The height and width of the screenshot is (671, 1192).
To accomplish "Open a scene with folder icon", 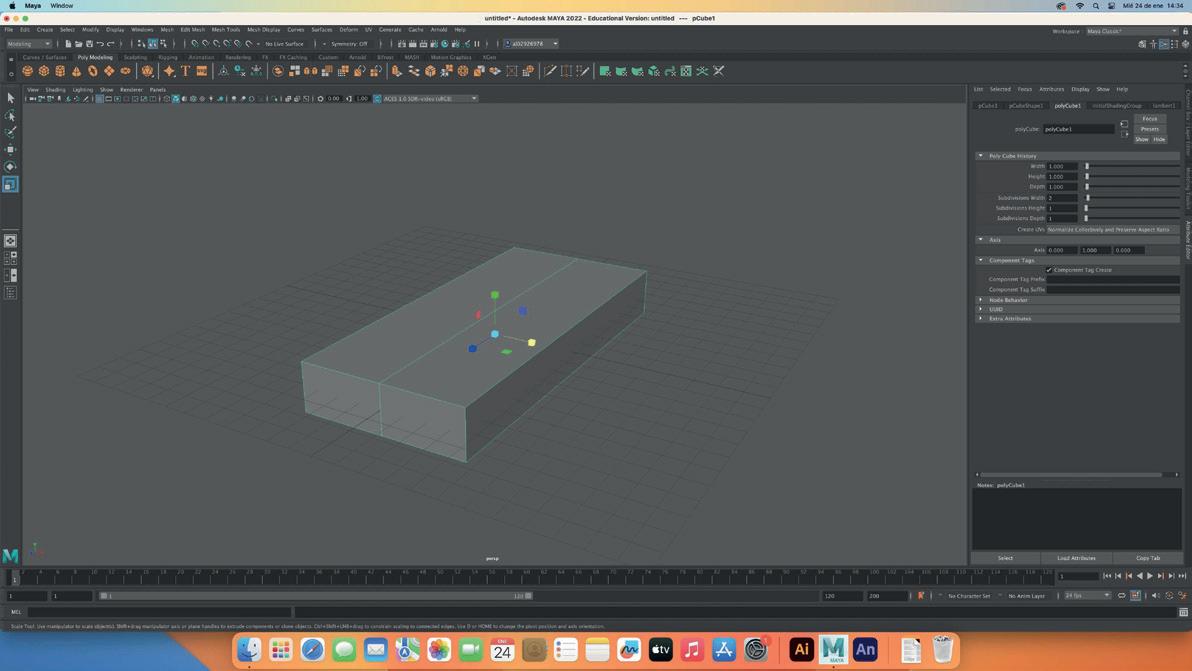I will tap(78, 44).
